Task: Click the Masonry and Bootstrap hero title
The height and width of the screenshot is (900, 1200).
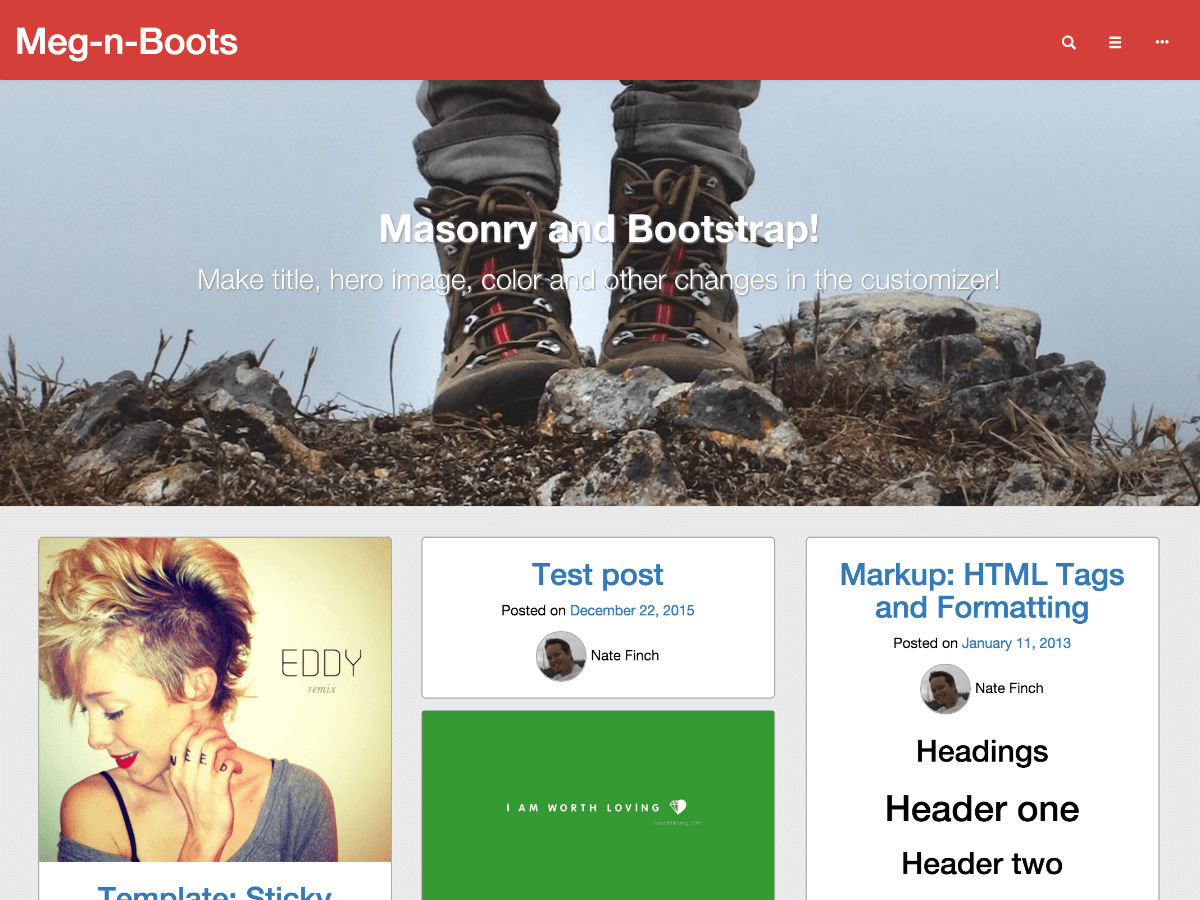Action: pos(598,229)
